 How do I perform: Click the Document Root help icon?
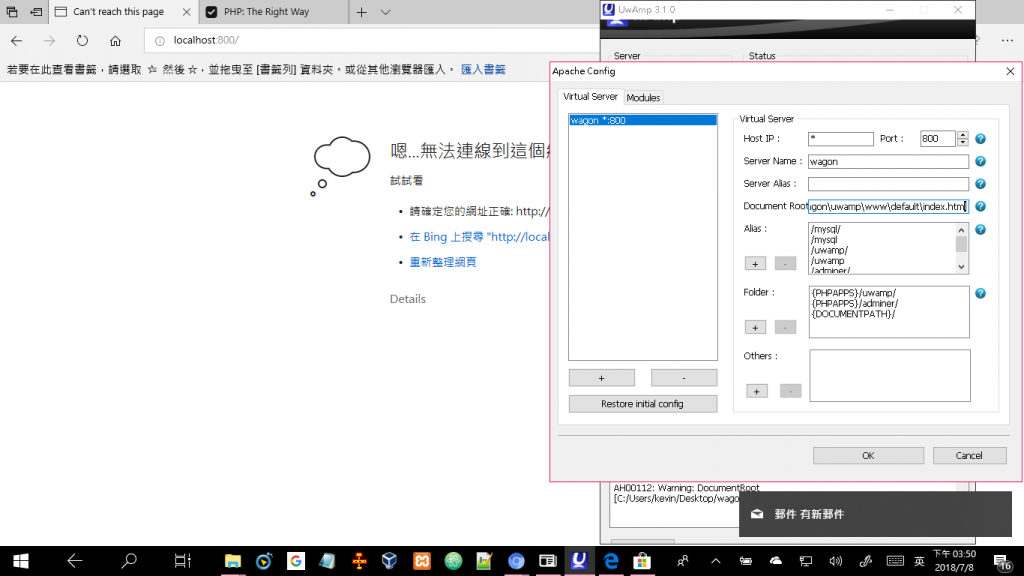tap(980, 206)
